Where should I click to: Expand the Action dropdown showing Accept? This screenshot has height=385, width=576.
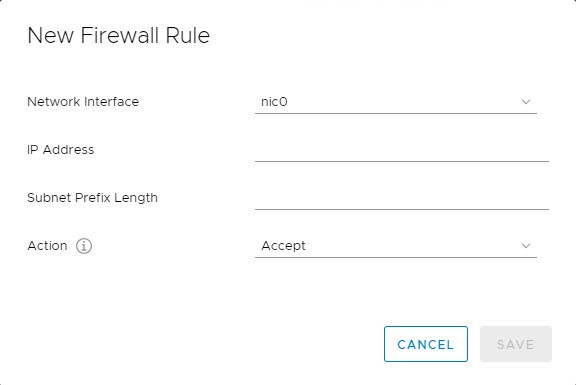(x=396, y=246)
